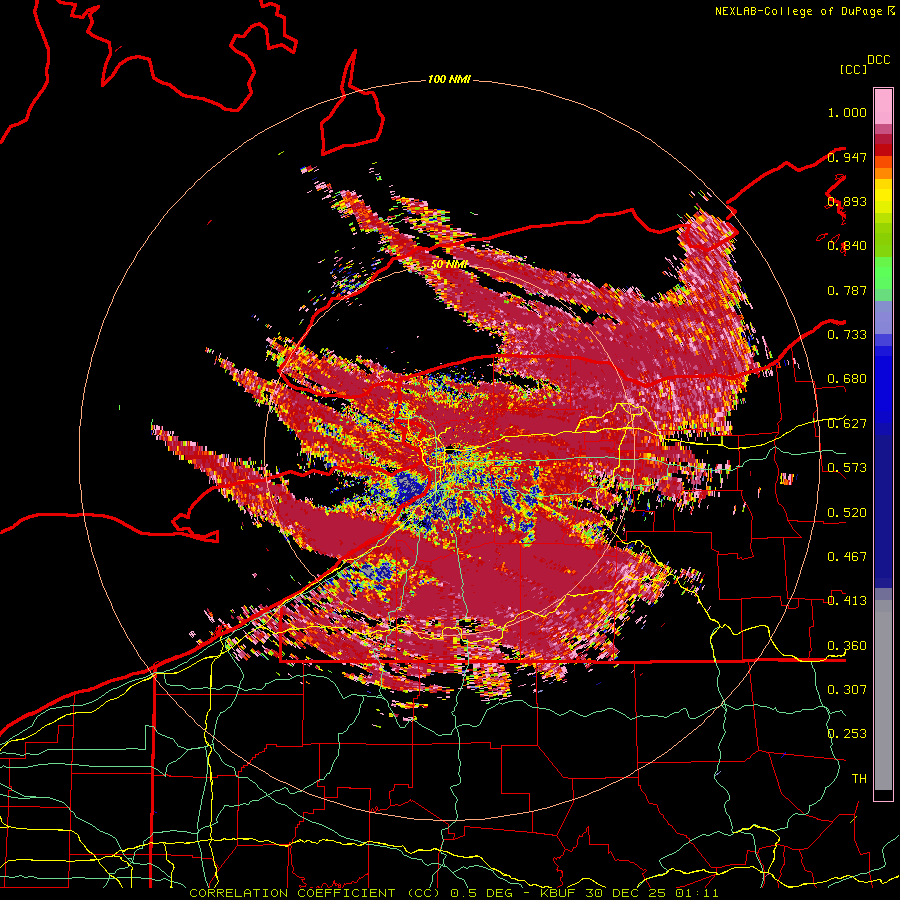Click the 50 NMI range ring label

point(449,265)
